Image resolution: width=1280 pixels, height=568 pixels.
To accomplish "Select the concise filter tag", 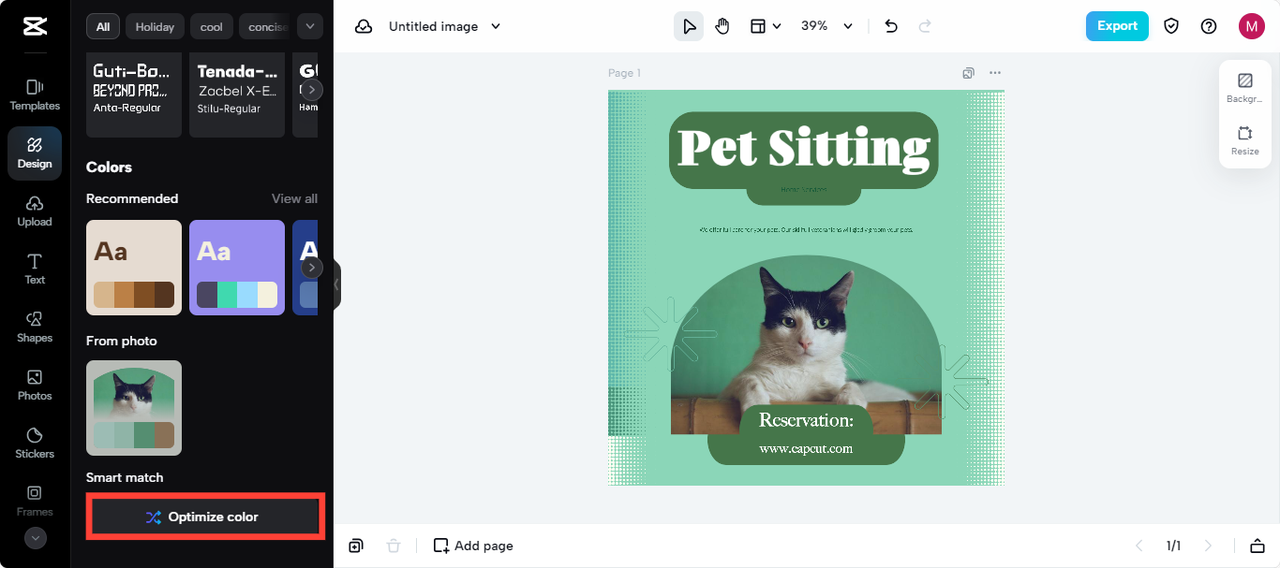I will point(266,27).
